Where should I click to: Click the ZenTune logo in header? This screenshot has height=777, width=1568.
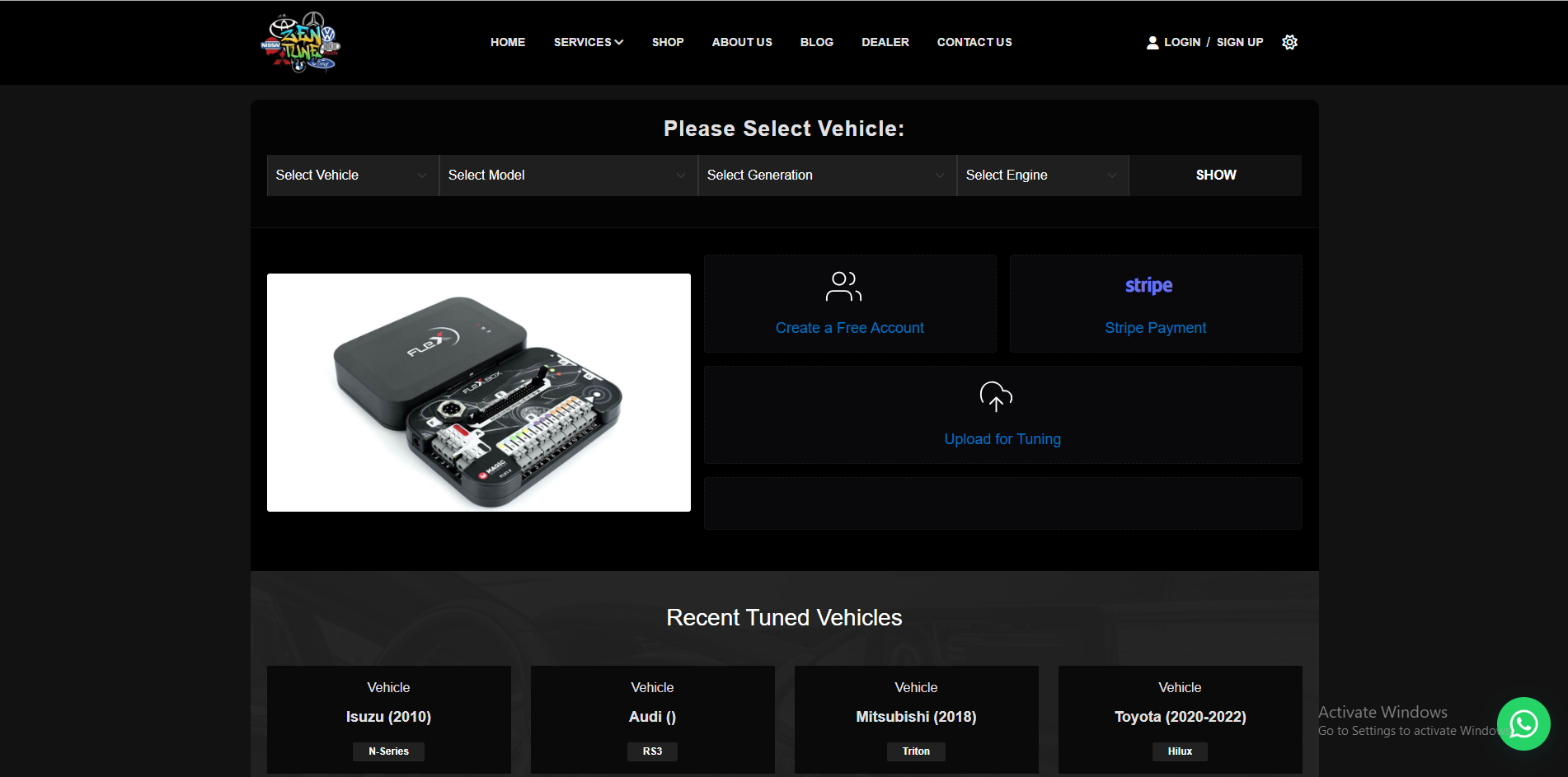pyautogui.click(x=299, y=43)
